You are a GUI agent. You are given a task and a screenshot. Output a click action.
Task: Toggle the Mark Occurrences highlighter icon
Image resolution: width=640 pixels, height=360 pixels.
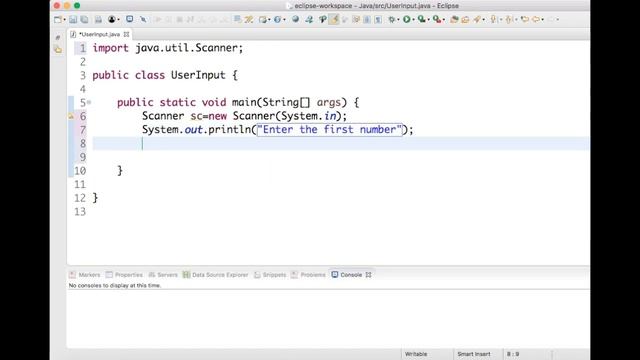point(334,19)
